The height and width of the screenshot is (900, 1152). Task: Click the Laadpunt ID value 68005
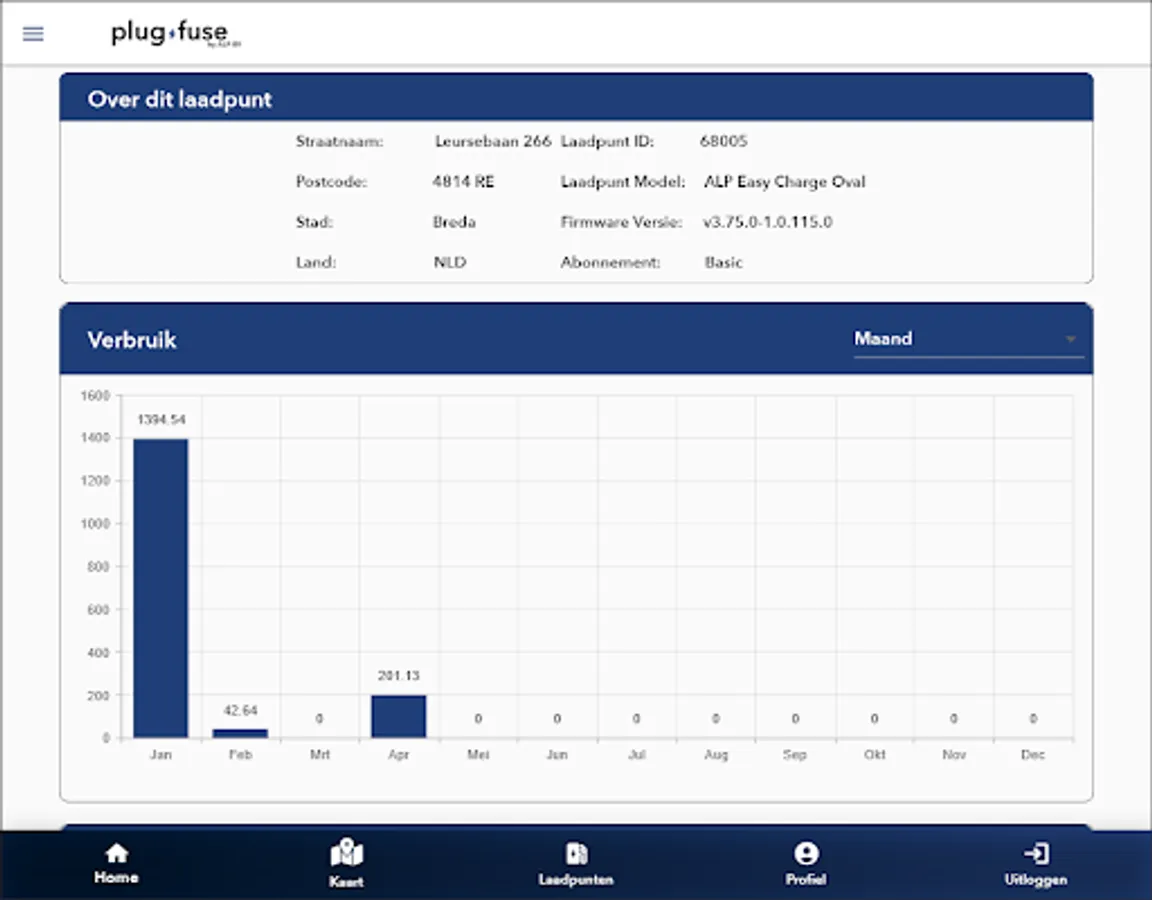pyautogui.click(x=724, y=141)
